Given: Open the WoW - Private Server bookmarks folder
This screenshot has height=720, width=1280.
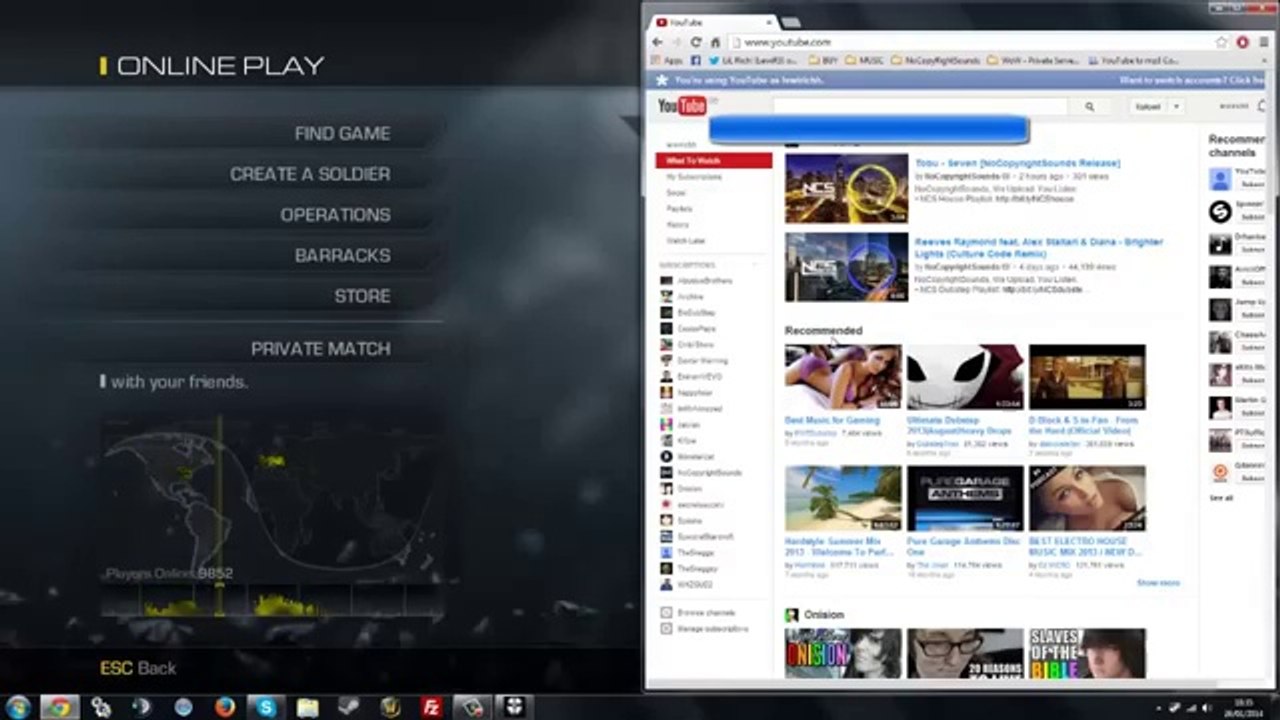Looking at the screenshot, I should [x=1034, y=61].
